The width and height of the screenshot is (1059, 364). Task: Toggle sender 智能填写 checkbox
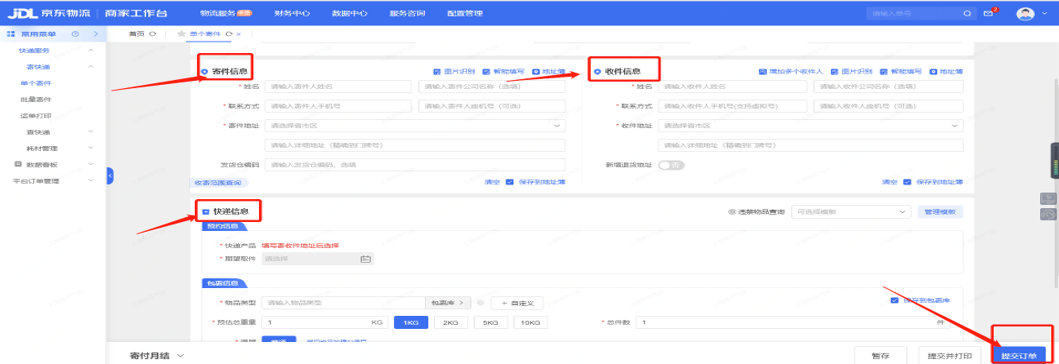click(x=486, y=71)
